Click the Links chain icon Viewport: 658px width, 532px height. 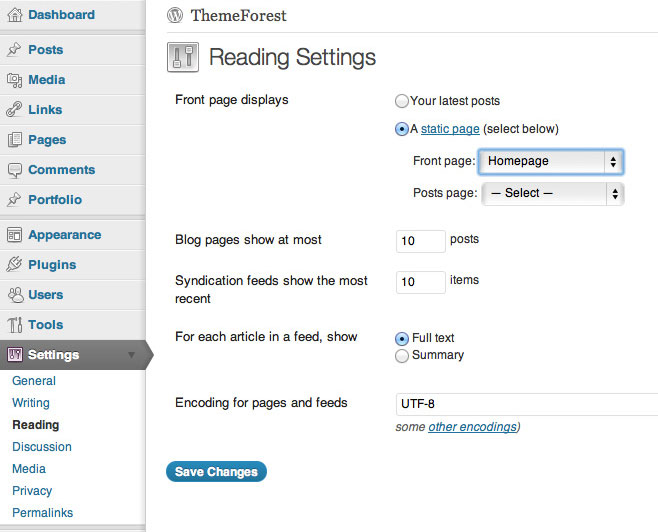click(14, 110)
